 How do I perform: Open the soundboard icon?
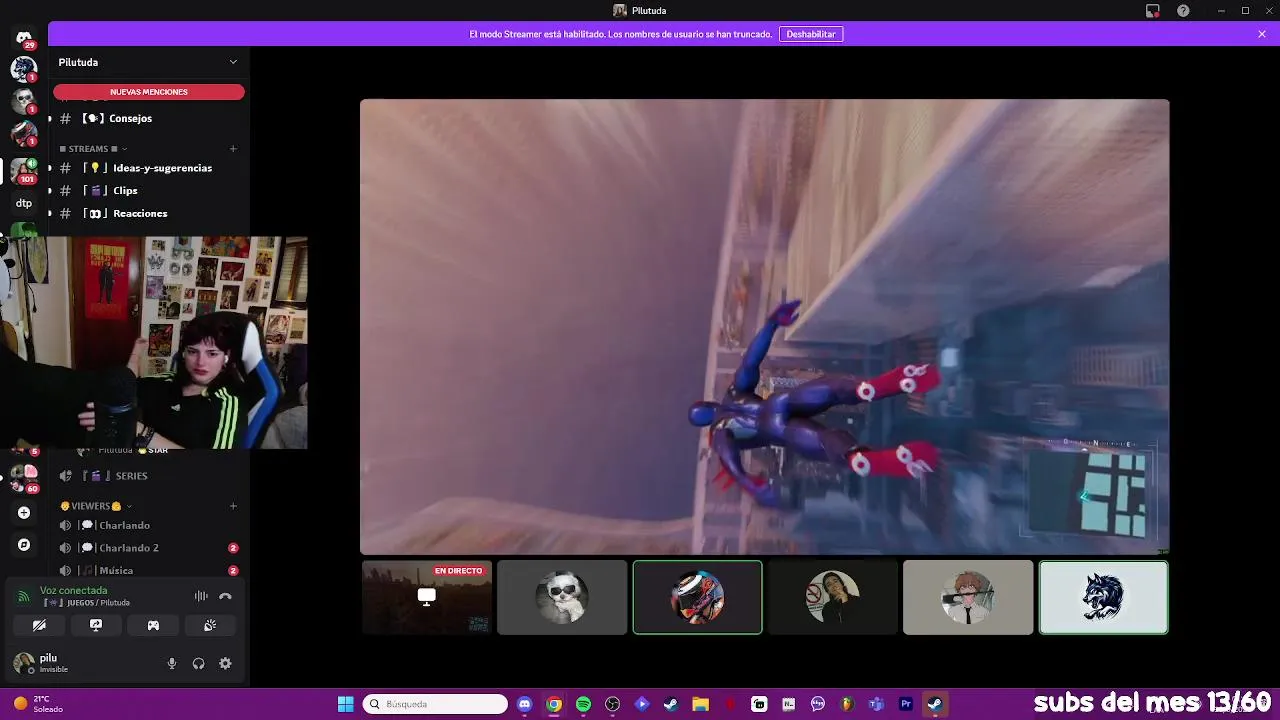(x=210, y=625)
